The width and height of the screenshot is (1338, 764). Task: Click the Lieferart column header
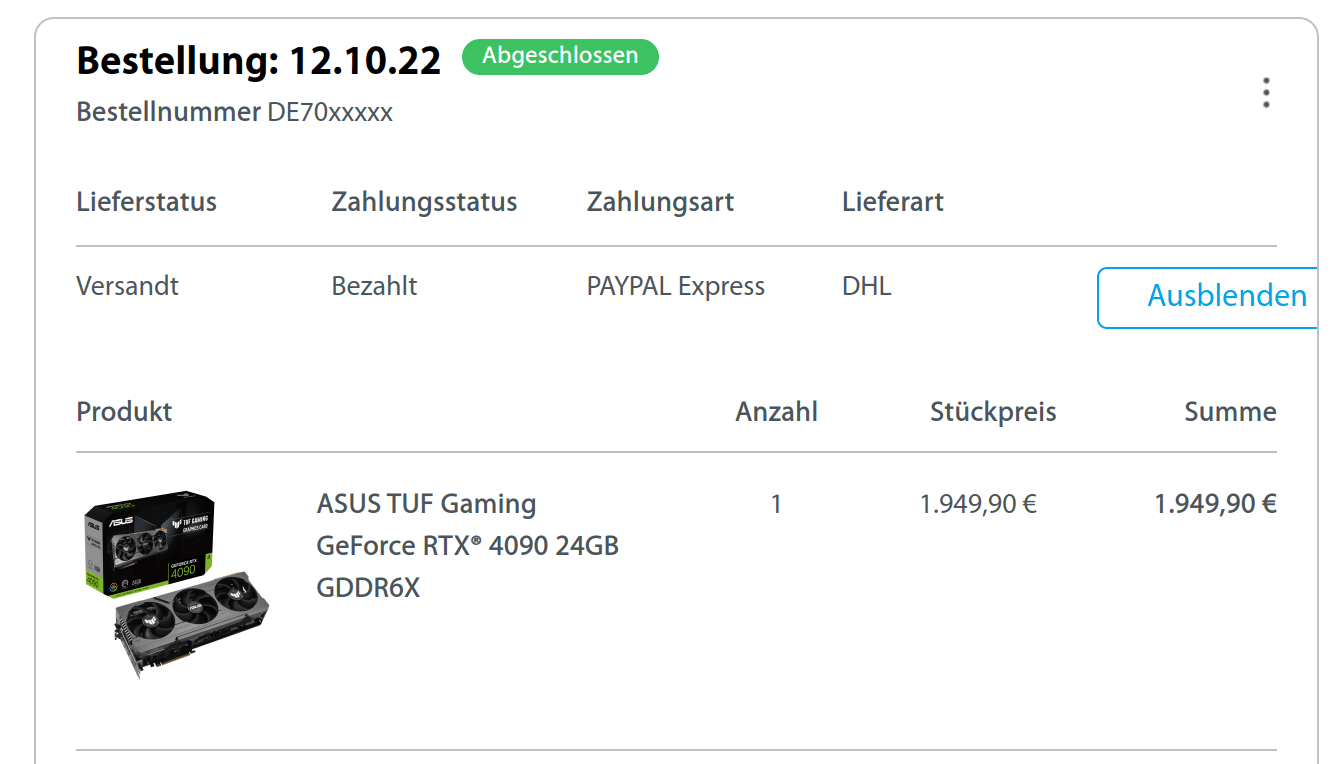[x=893, y=202]
